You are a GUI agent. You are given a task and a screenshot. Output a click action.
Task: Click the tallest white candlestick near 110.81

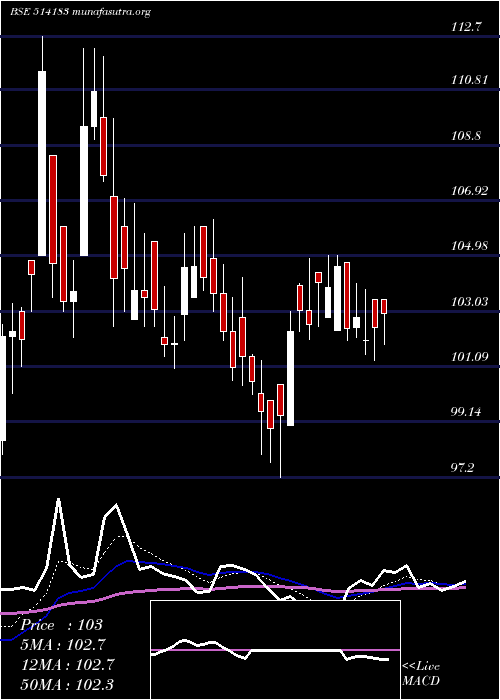click(x=42, y=163)
